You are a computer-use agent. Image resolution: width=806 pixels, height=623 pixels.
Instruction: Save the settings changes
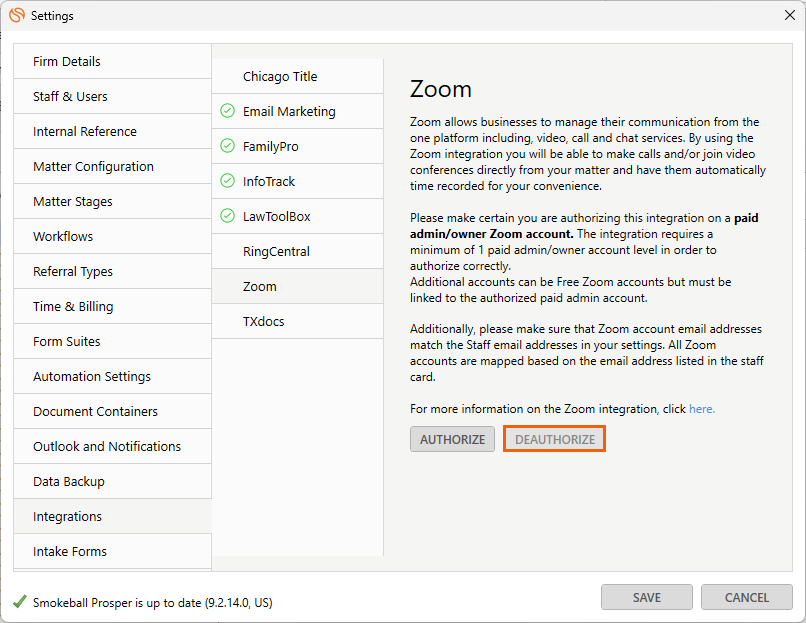(647, 597)
